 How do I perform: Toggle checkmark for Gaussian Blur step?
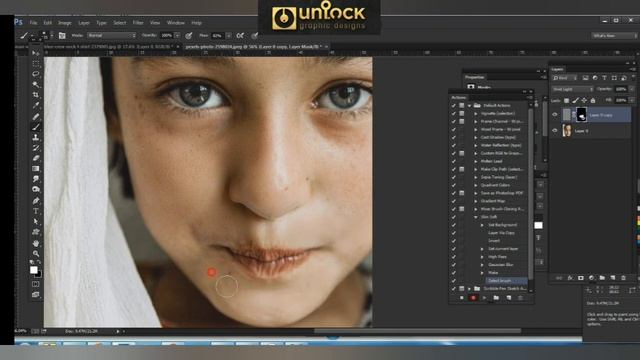(x=453, y=264)
